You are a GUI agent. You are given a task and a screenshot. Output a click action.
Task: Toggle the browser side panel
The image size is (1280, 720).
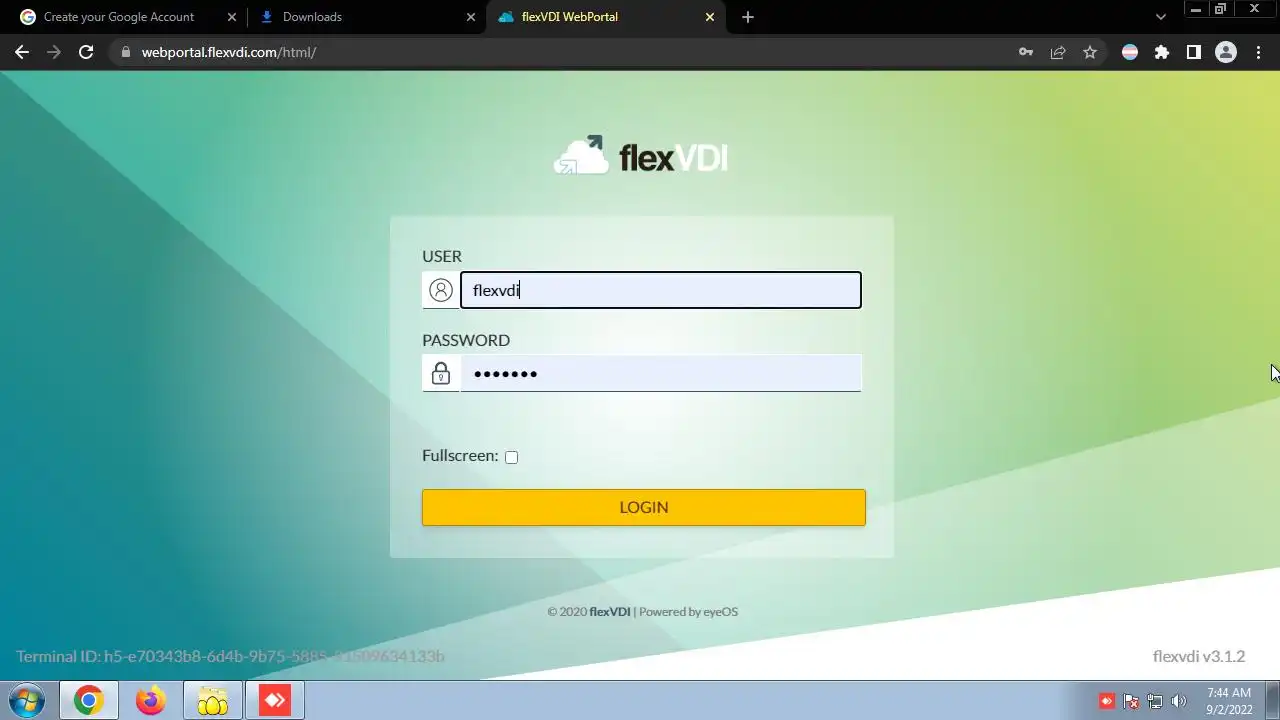point(1194,52)
